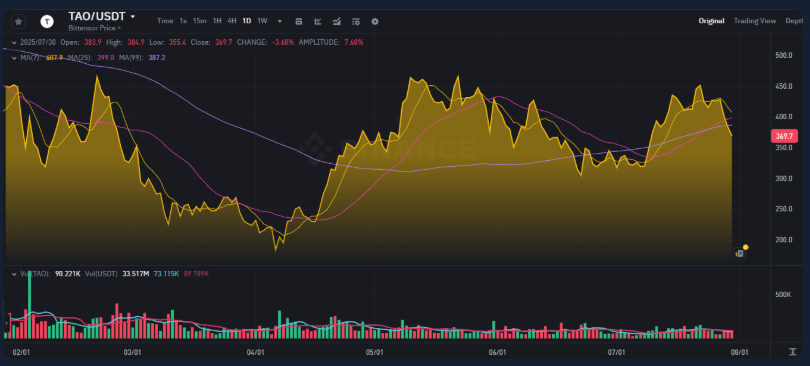Viewport: 810px width, 366px height.
Task: Select the 15m timeframe
Action: (x=199, y=21)
